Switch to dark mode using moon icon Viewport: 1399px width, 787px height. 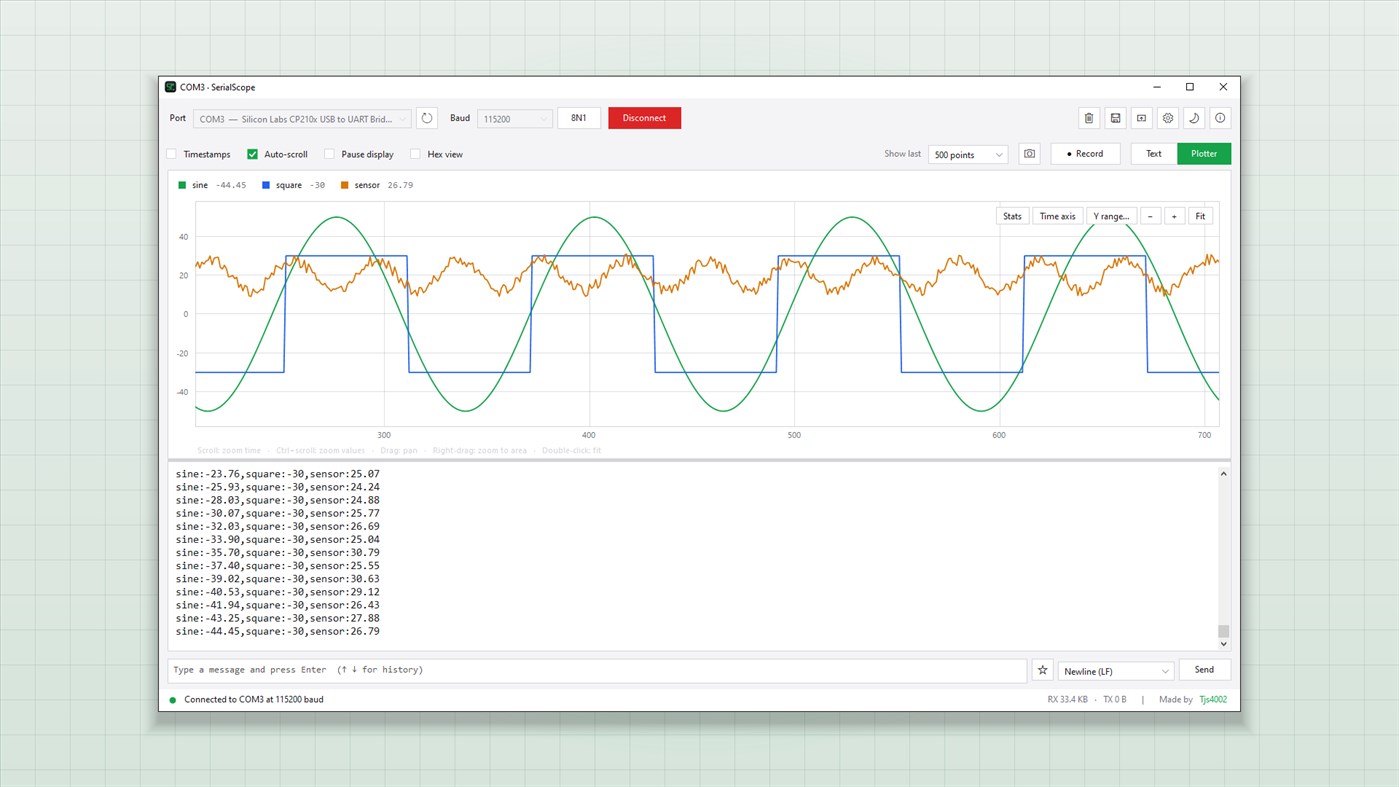1194,118
